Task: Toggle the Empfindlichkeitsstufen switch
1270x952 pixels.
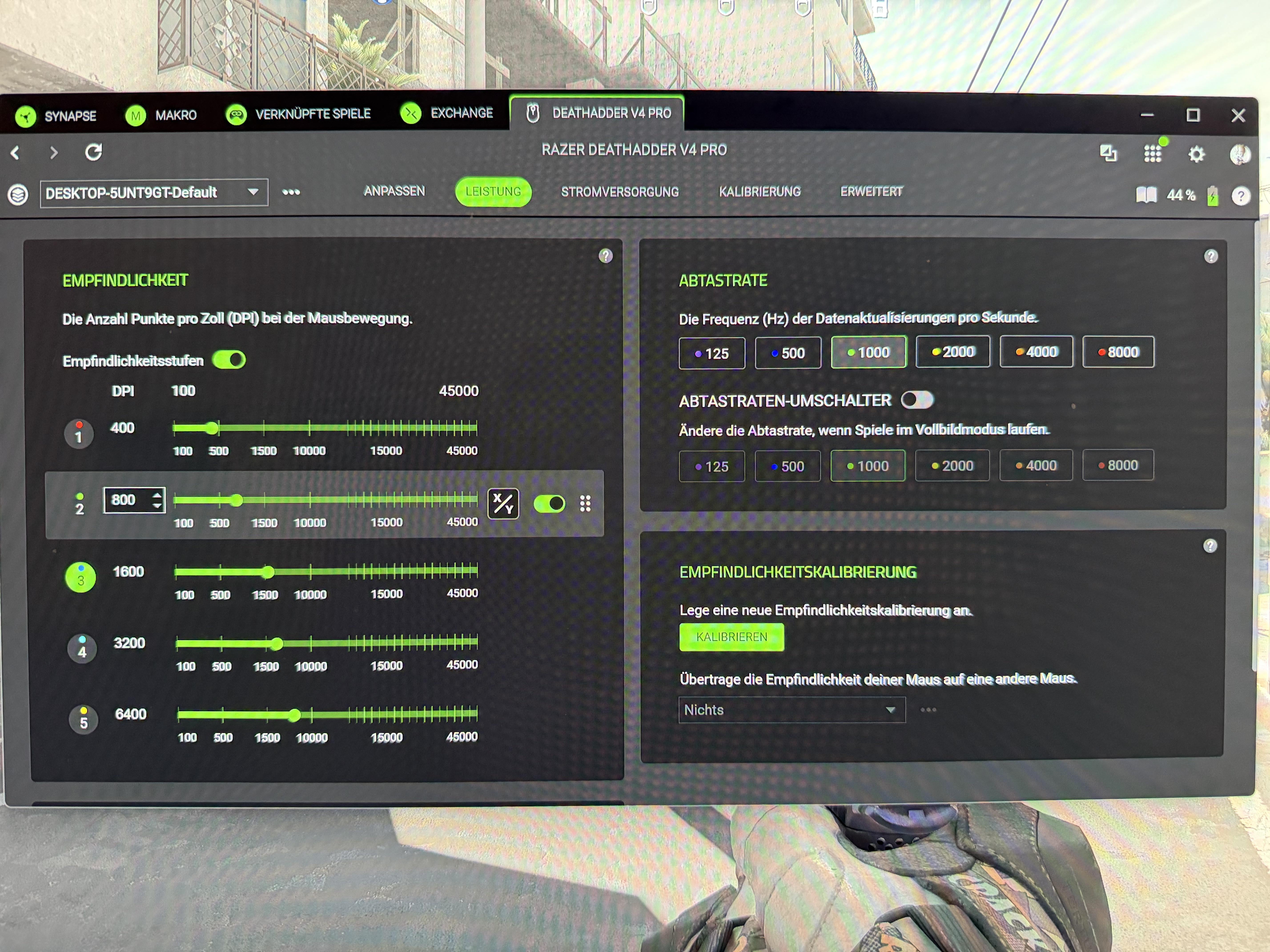Action: tap(229, 360)
